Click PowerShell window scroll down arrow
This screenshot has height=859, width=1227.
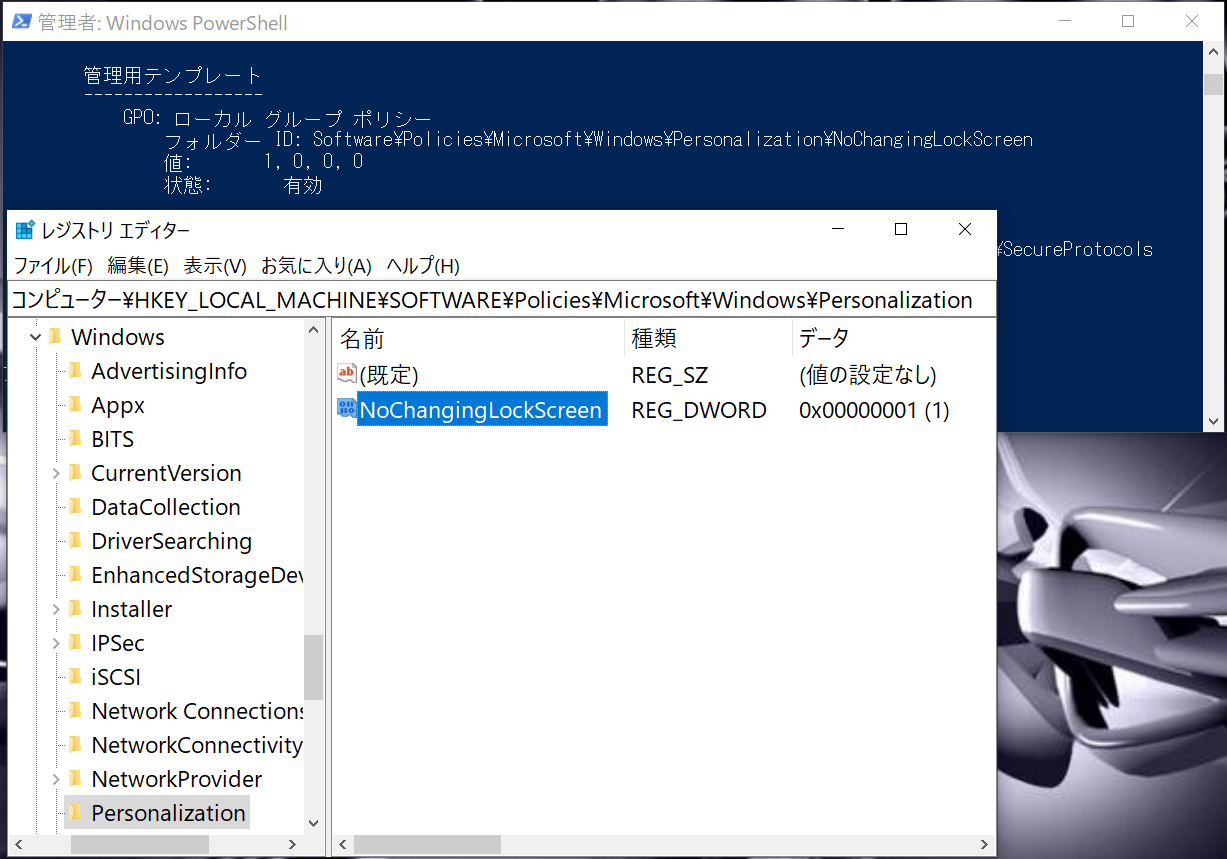[x=1214, y=422]
